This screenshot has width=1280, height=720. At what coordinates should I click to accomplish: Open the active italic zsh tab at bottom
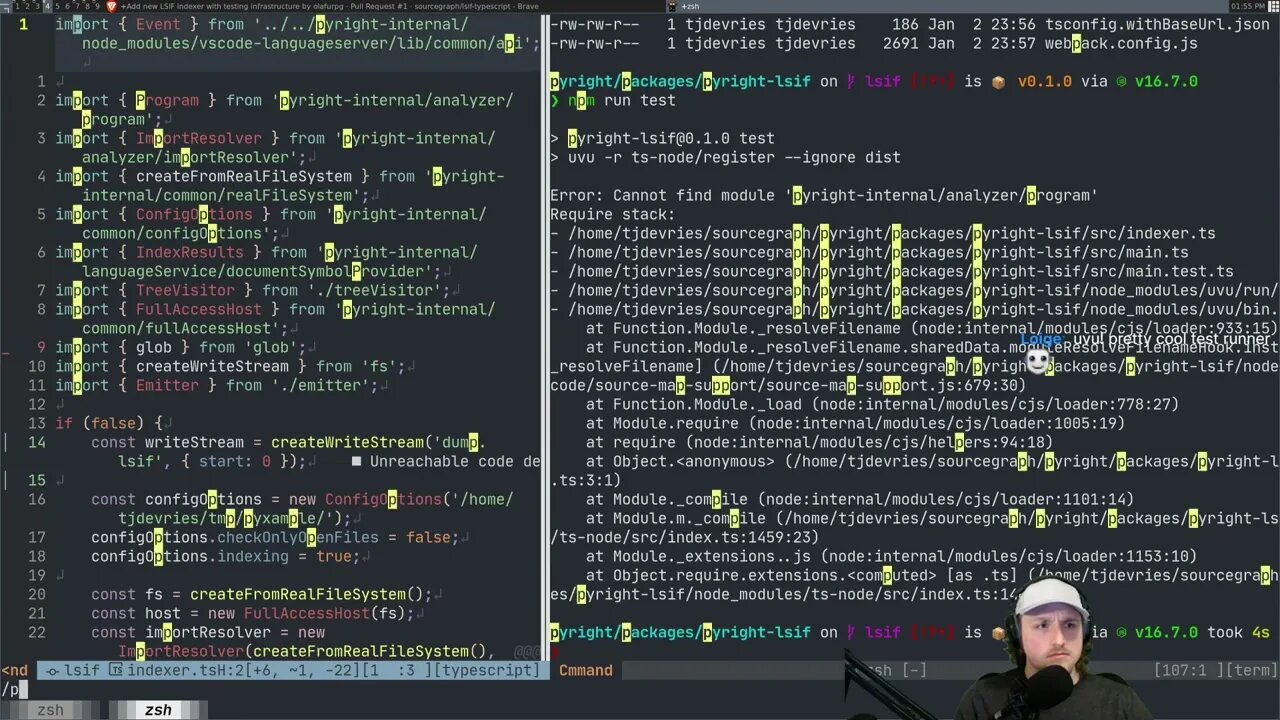pyautogui.click(x=158, y=710)
